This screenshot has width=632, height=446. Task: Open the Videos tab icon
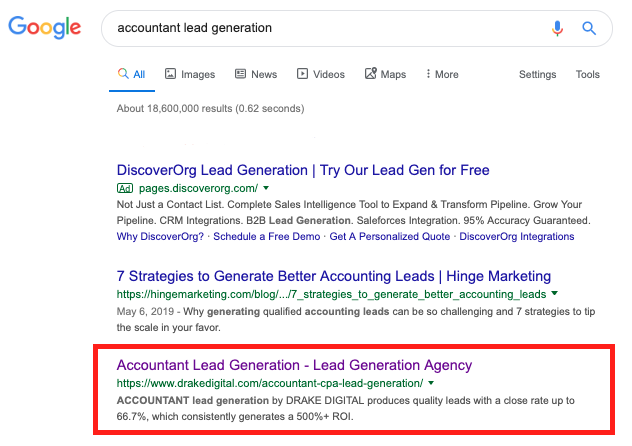point(302,74)
